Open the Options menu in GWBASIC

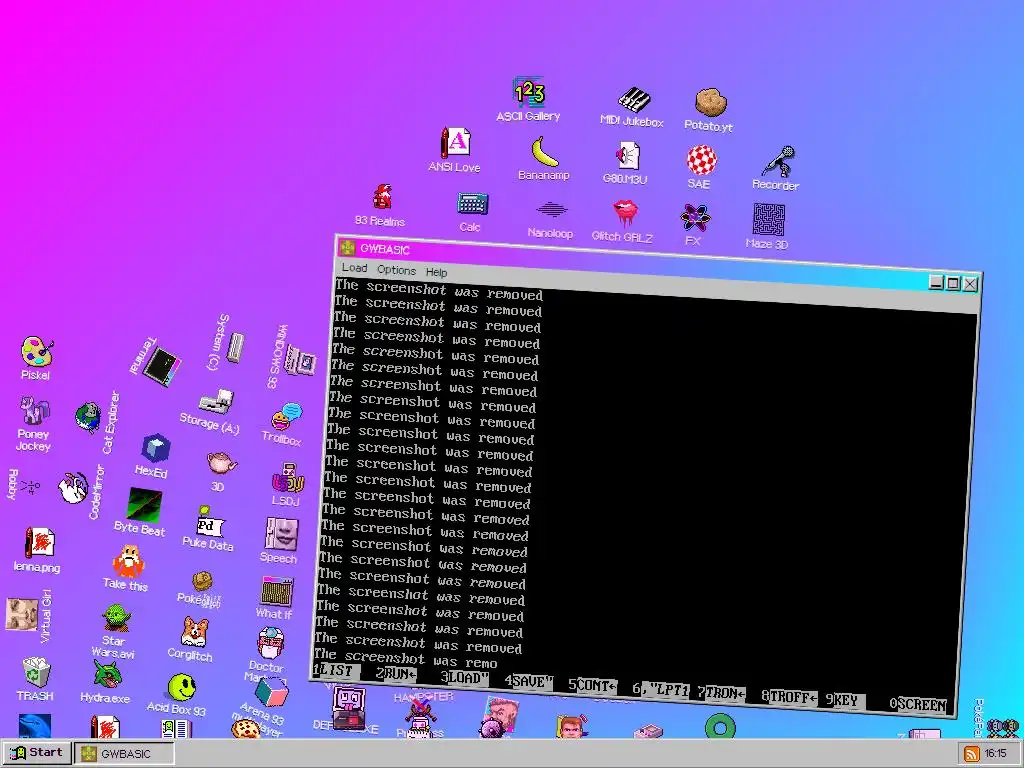pyautogui.click(x=396, y=270)
